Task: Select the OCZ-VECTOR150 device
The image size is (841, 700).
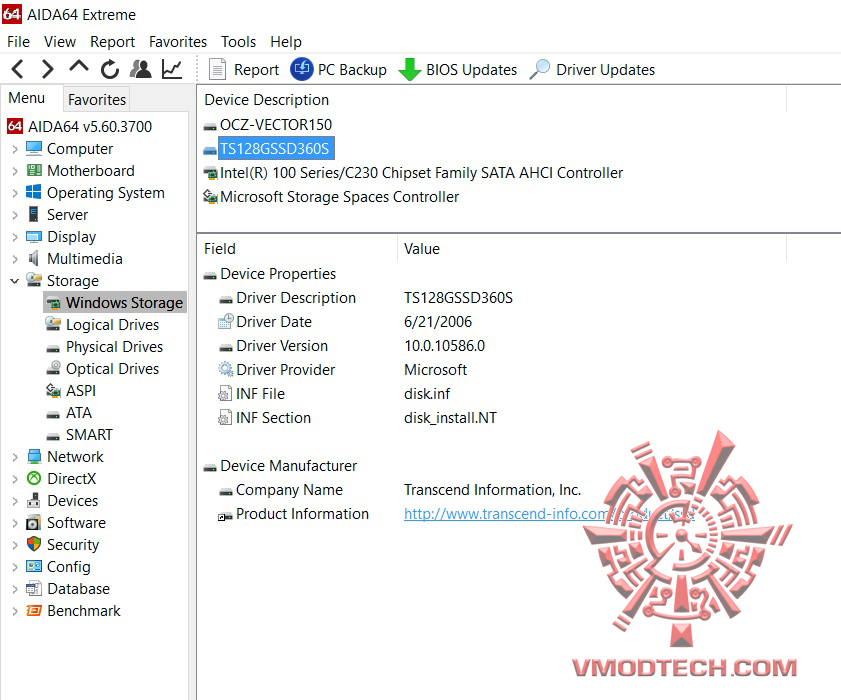Action: [276, 124]
